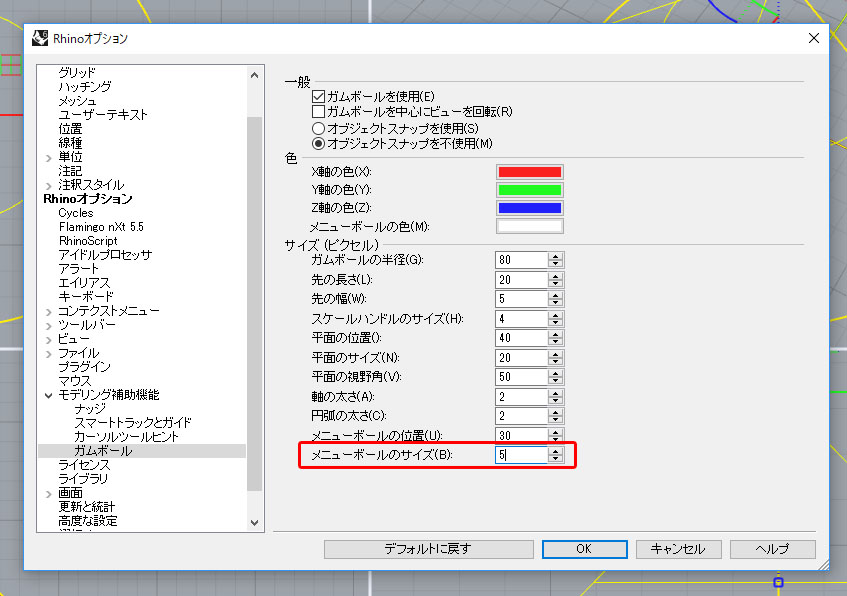
Task: Increase ガムボールの半径 with up spinner arrow
Action: point(555,256)
